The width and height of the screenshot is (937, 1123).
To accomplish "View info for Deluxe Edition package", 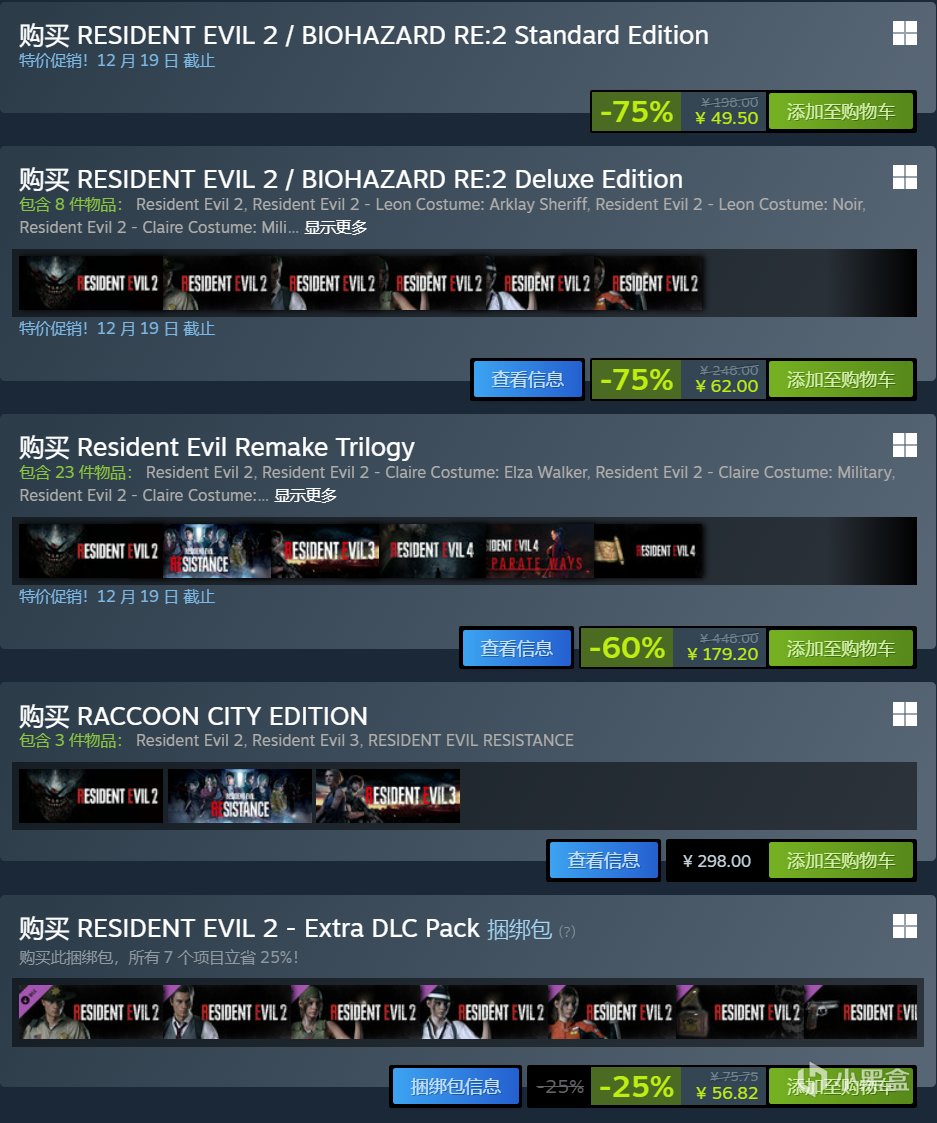I will tap(528, 379).
